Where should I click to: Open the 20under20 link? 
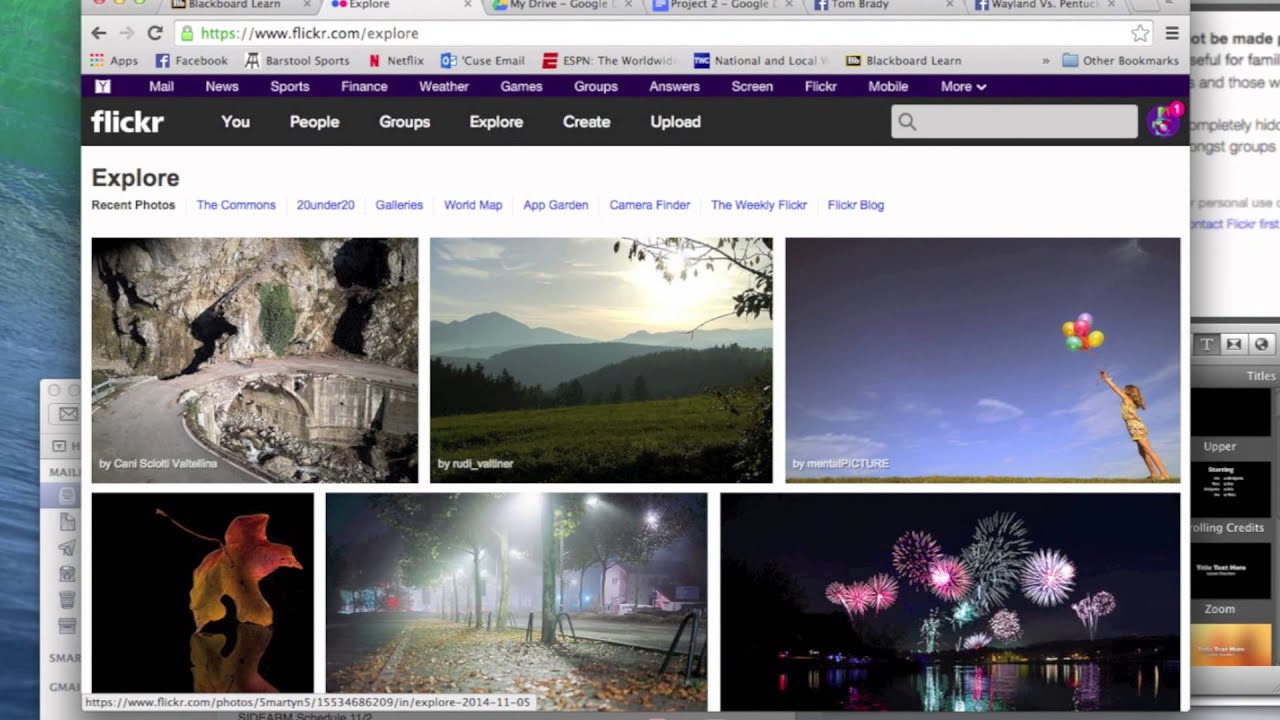[325, 205]
